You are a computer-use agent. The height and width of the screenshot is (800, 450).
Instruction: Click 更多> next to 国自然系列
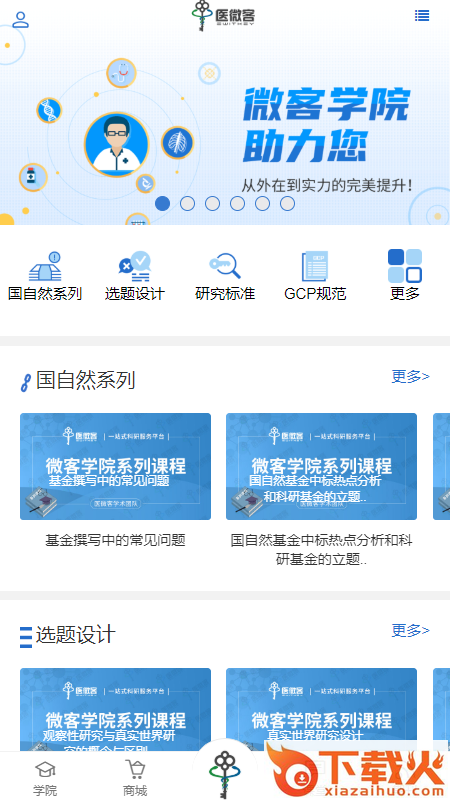click(x=411, y=377)
